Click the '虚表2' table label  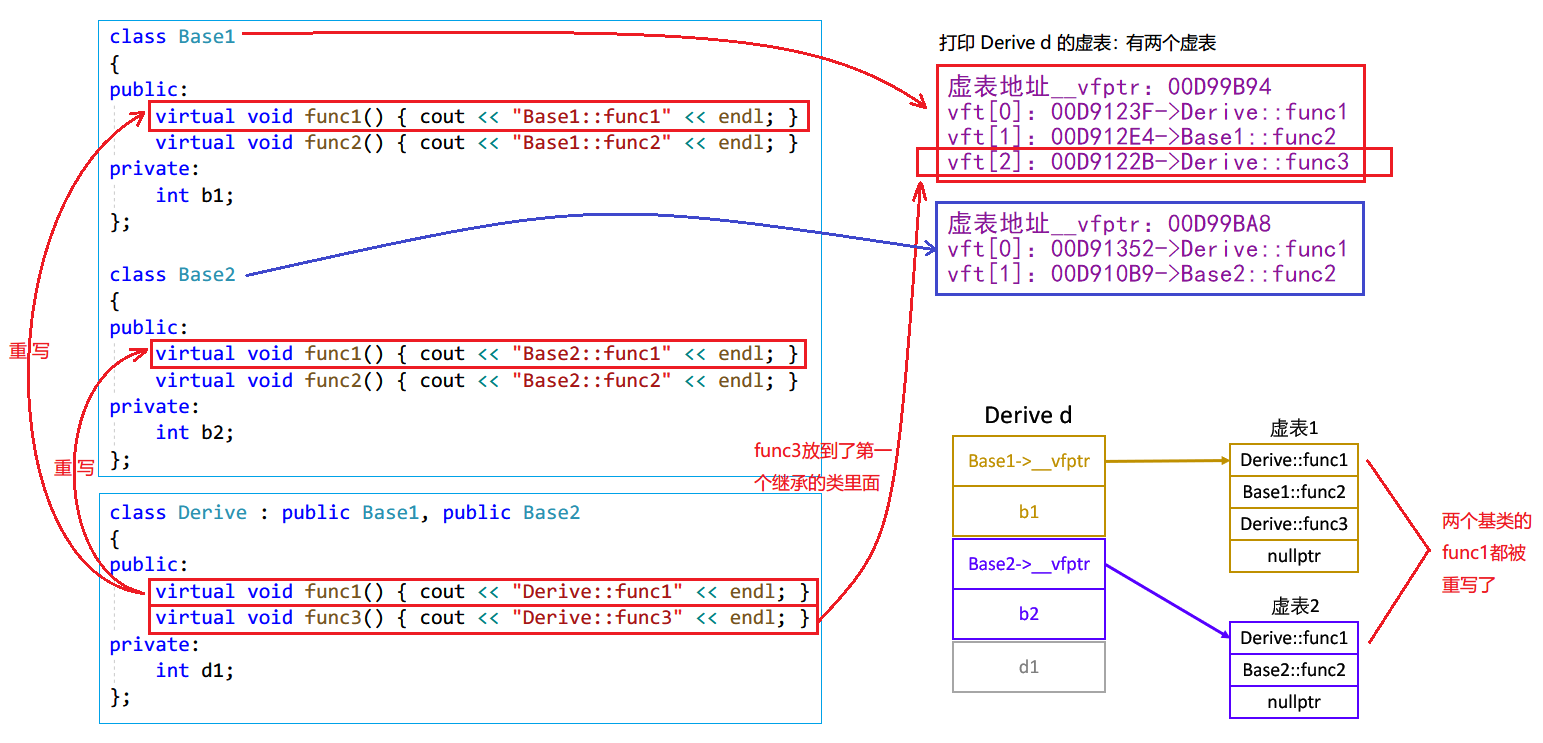[1295, 607]
